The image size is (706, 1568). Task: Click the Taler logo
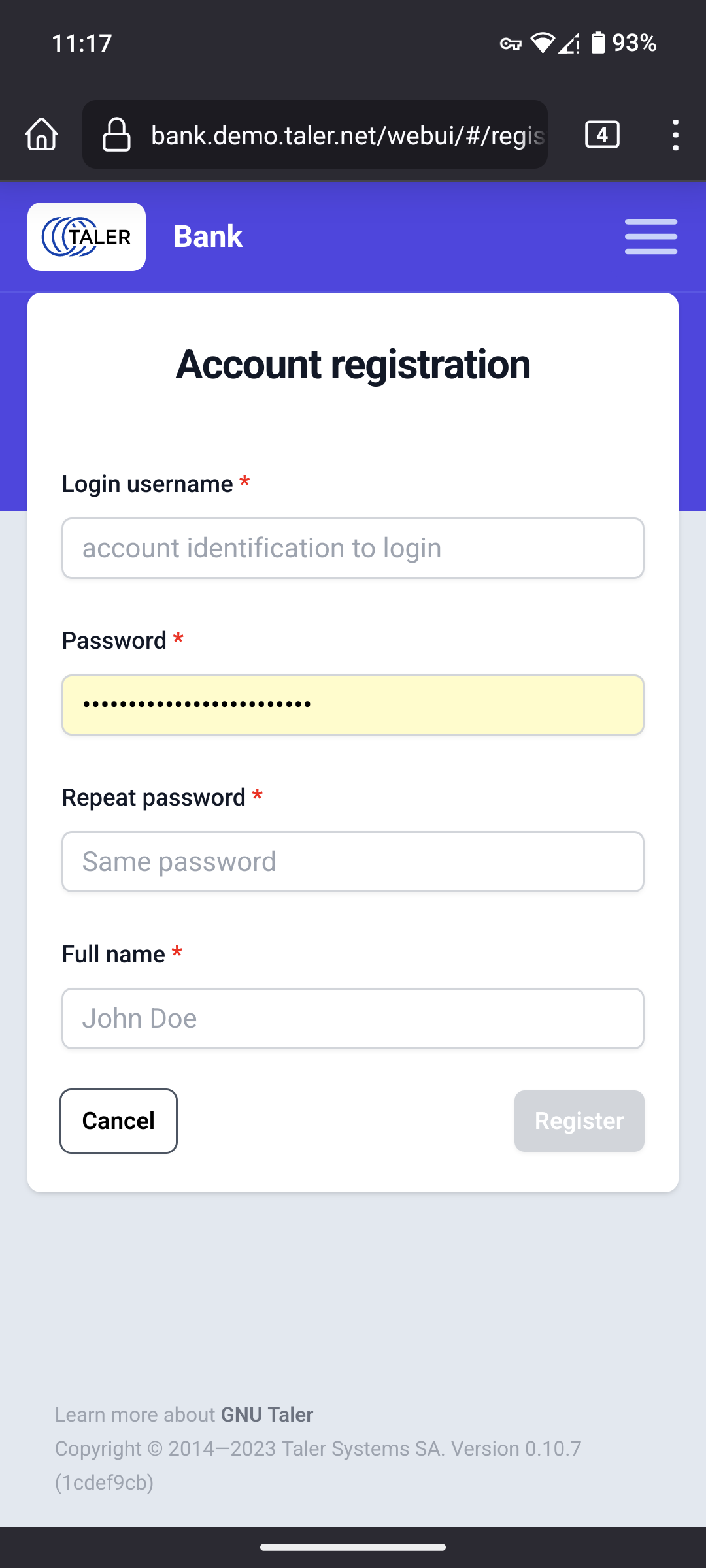[x=86, y=237]
